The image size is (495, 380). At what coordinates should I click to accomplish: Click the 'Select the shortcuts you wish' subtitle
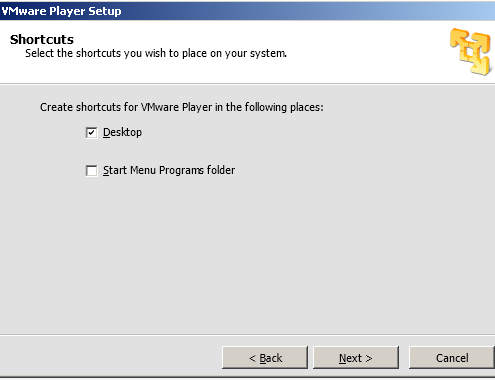click(156, 53)
